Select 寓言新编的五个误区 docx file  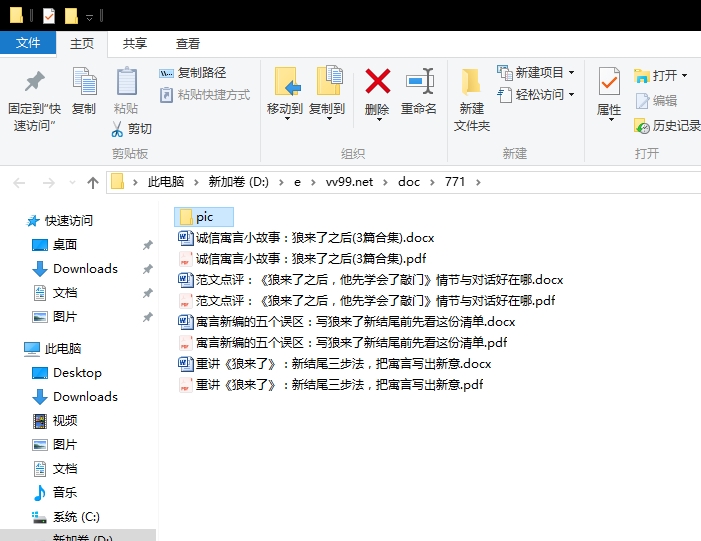347,321
